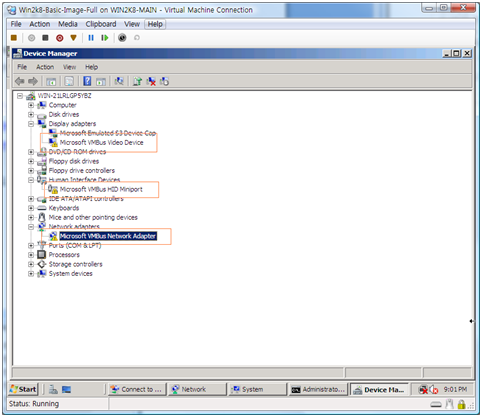Viewport: 482px width, 417px height.
Task: Expand the Storage controllers node
Action: [x=31, y=264]
